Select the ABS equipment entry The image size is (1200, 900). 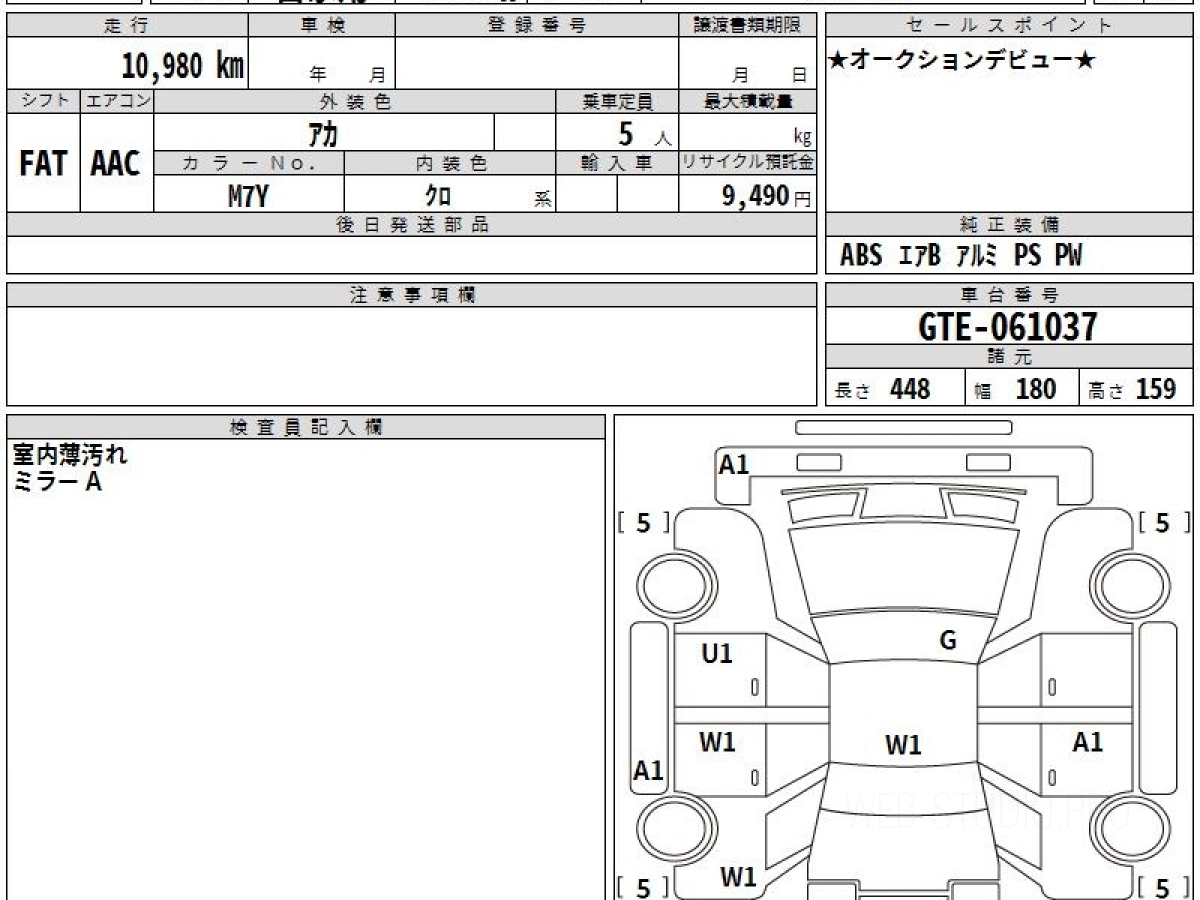tap(861, 256)
